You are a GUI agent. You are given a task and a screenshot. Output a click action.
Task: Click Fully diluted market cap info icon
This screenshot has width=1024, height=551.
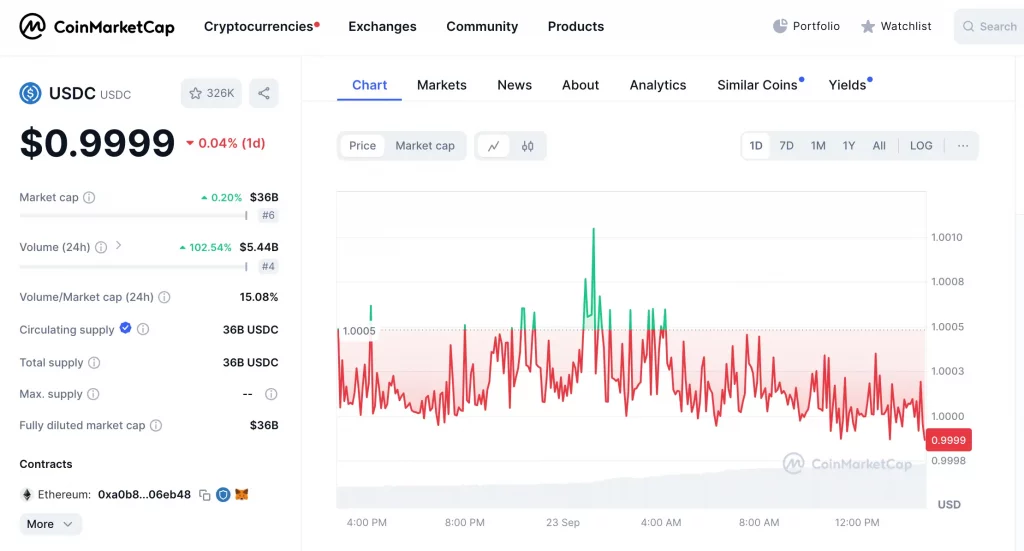click(156, 426)
